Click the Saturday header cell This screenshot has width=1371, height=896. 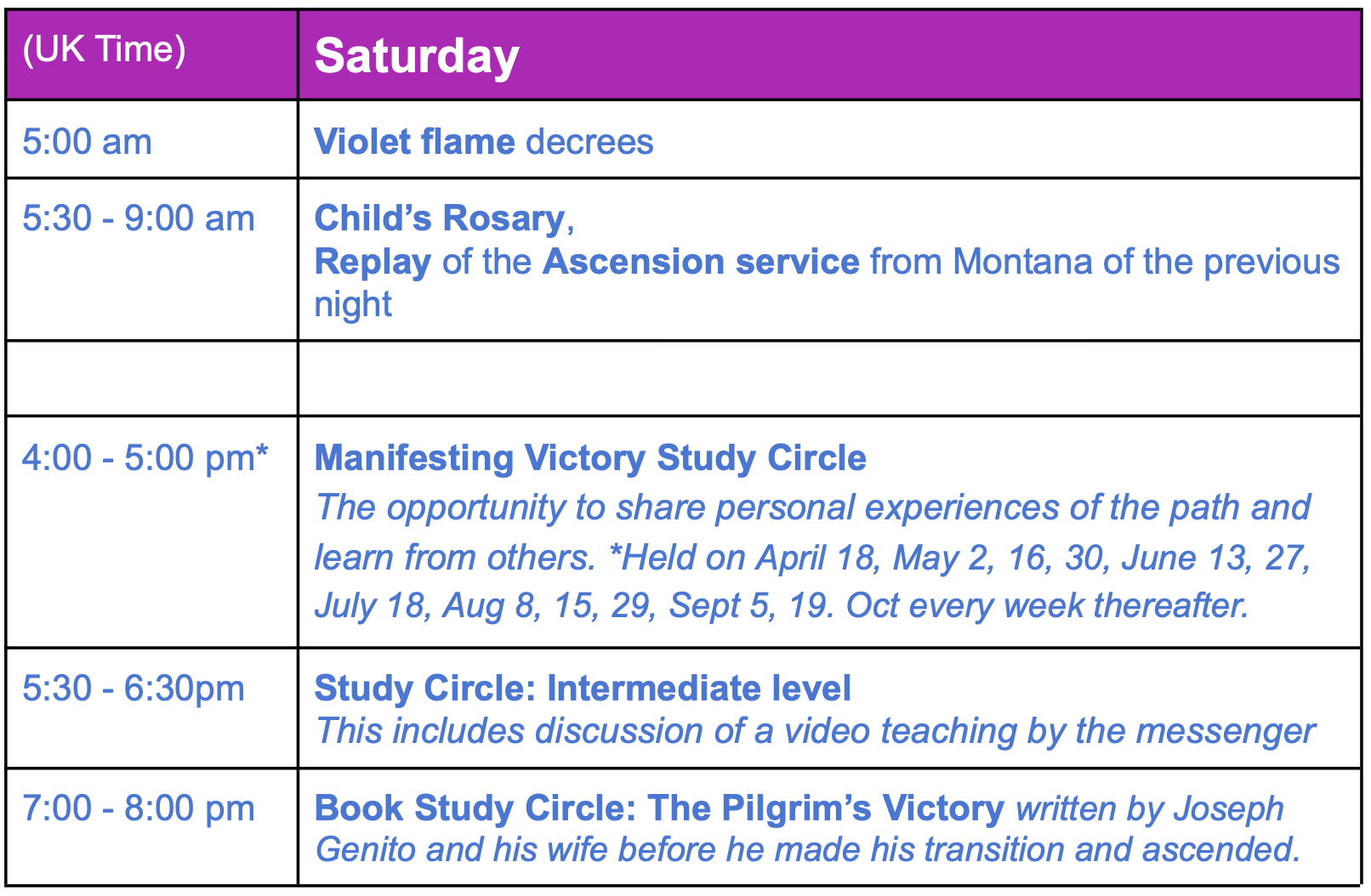coord(830,55)
